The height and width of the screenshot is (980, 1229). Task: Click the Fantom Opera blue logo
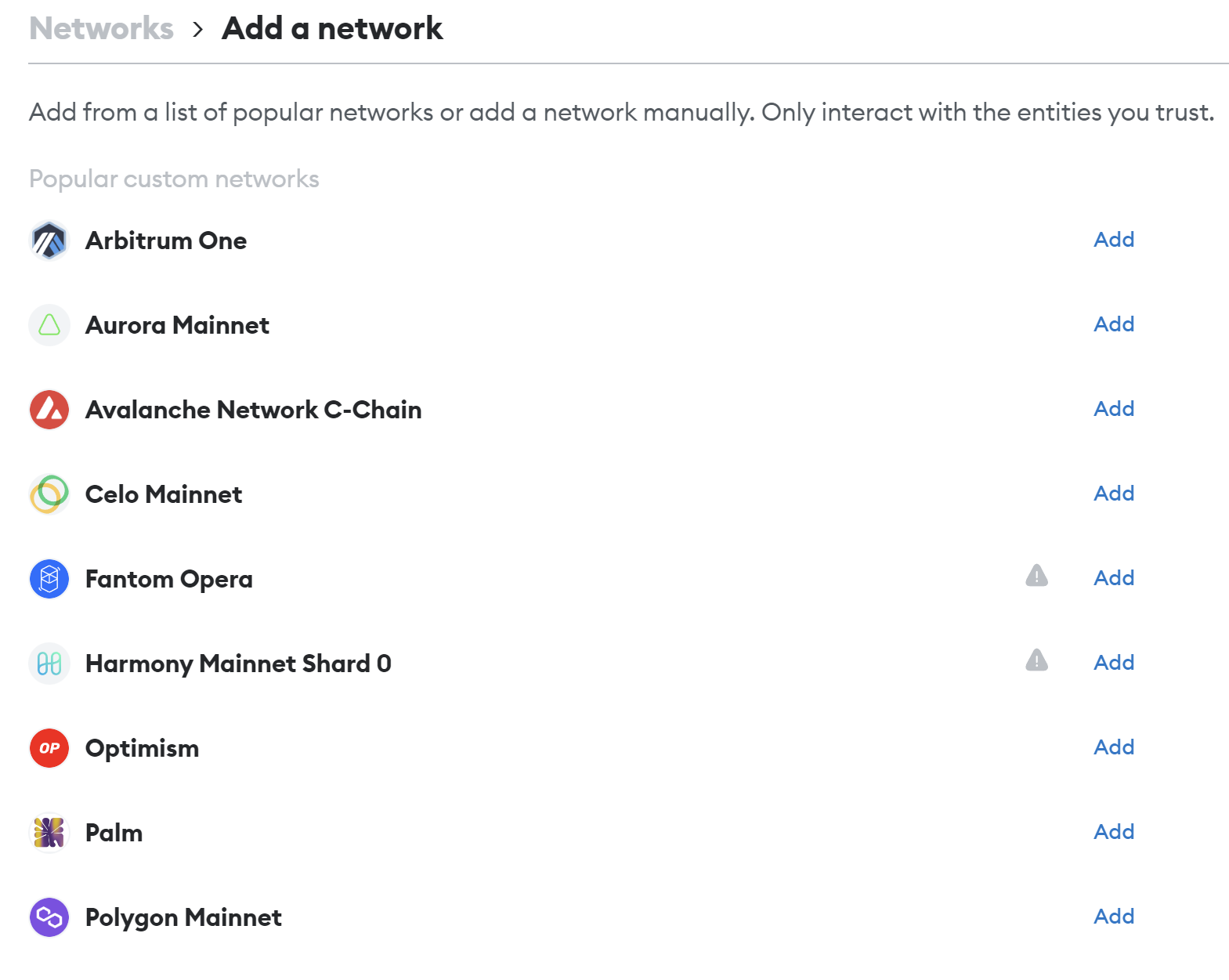[x=49, y=579]
